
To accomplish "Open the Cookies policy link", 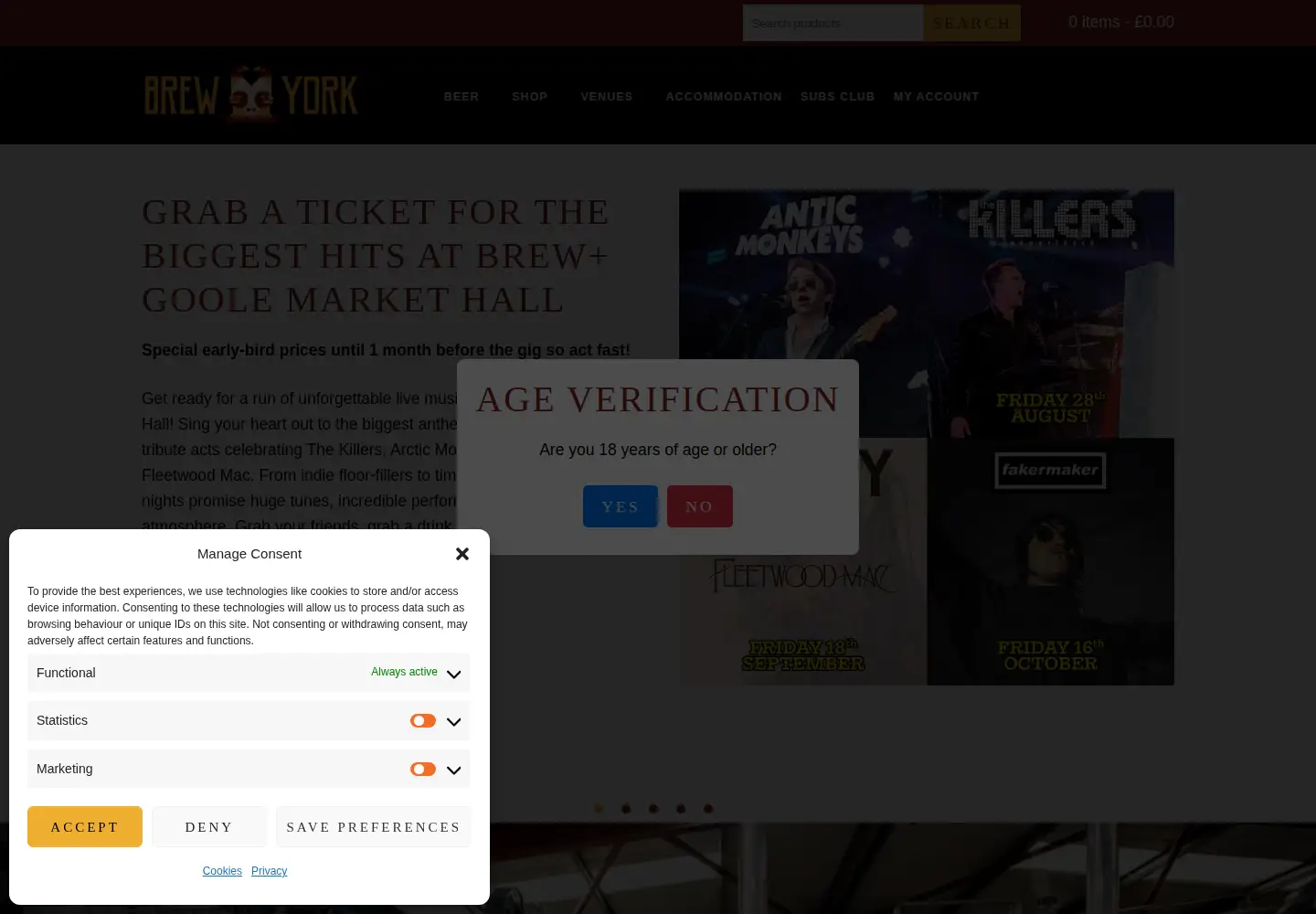I will click(x=222, y=871).
